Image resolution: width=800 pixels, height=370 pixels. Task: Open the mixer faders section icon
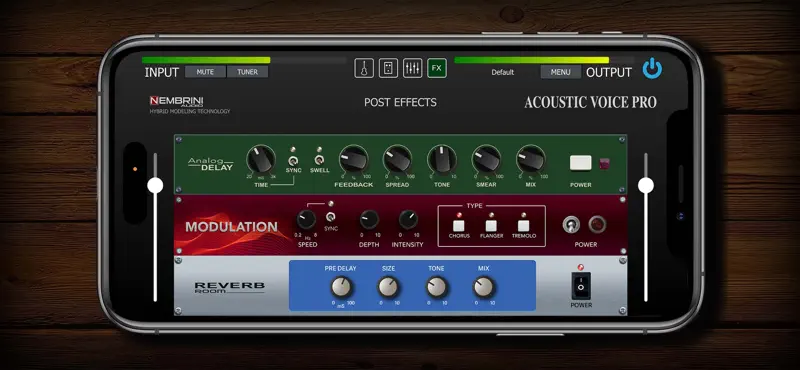pyautogui.click(x=412, y=68)
